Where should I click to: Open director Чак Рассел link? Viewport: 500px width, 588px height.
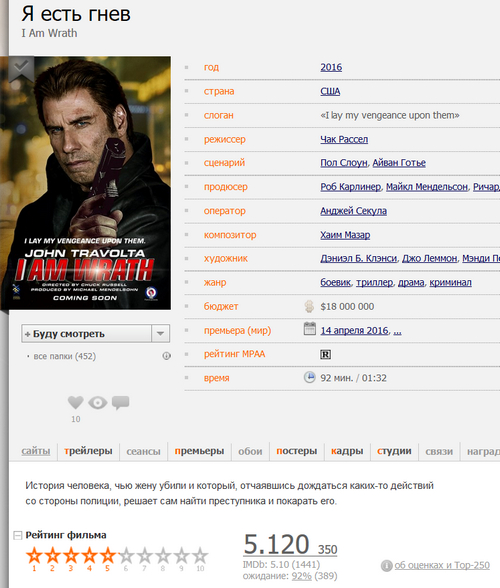tap(344, 139)
